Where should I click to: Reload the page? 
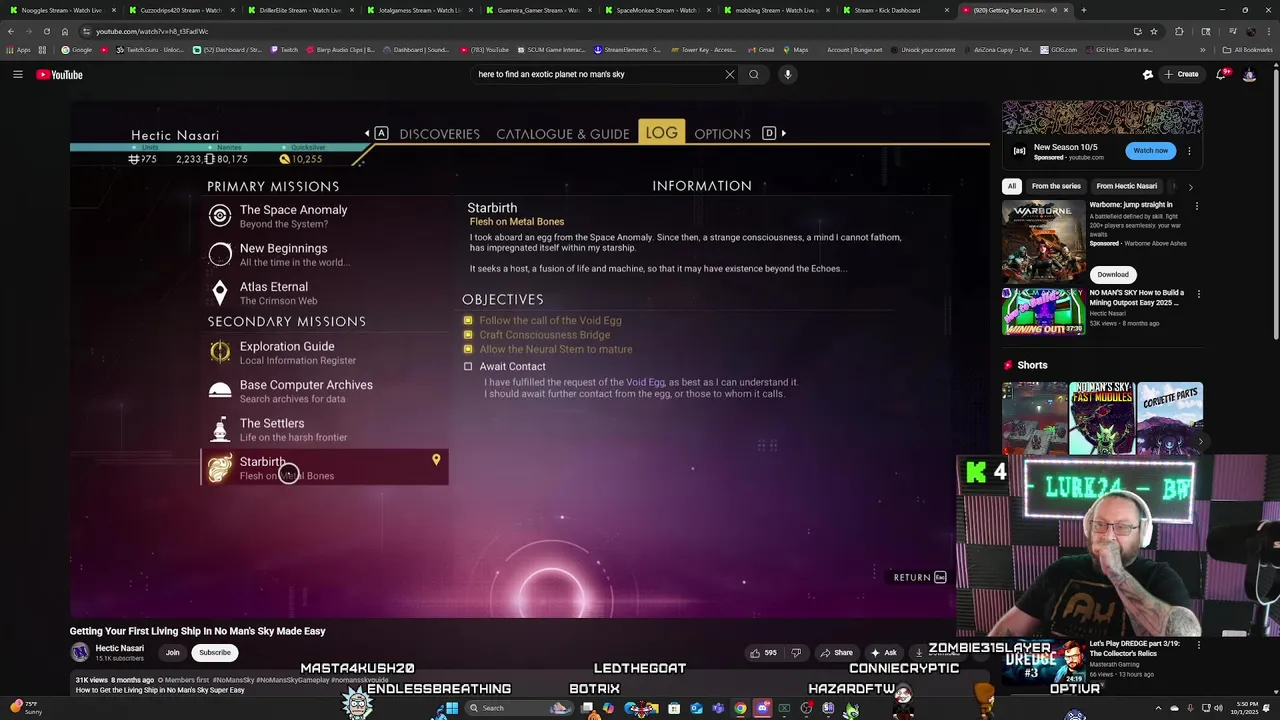pos(46,31)
